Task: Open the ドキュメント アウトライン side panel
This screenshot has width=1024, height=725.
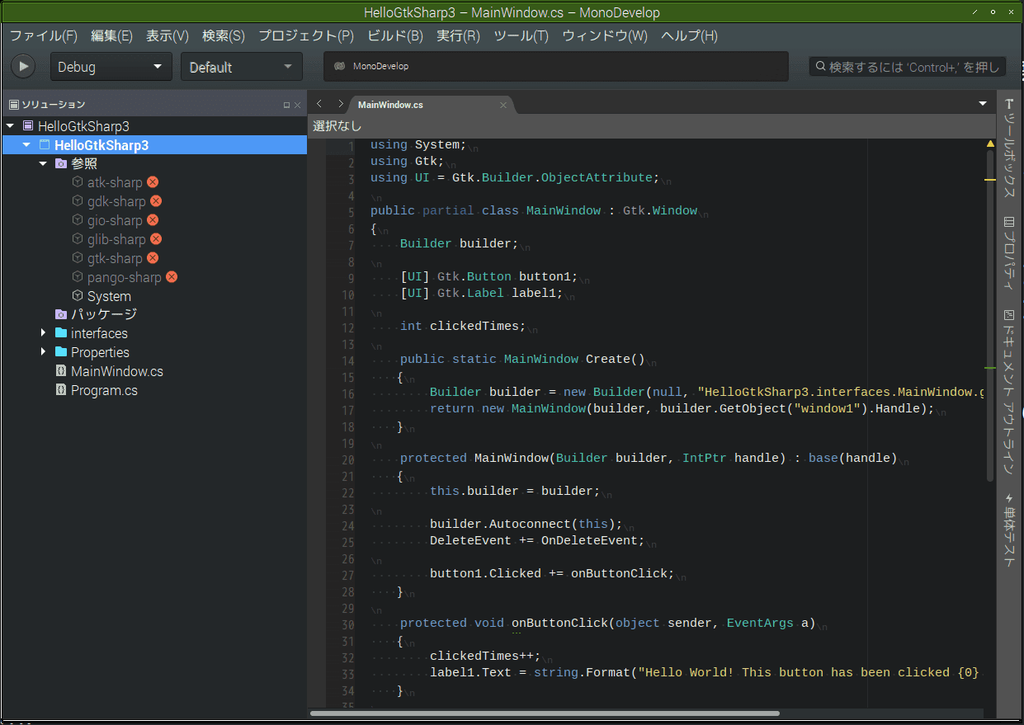Action: [1009, 392]
